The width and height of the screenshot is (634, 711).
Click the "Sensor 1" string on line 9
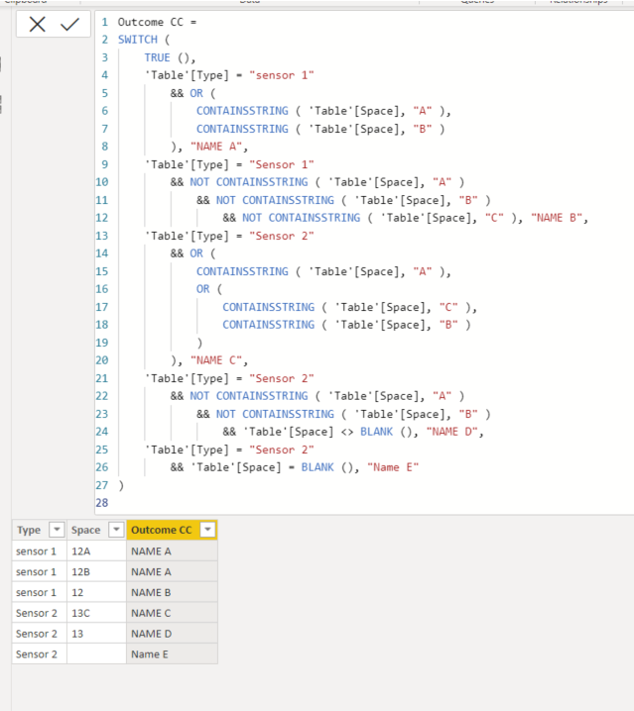click(x=282, y=165)
